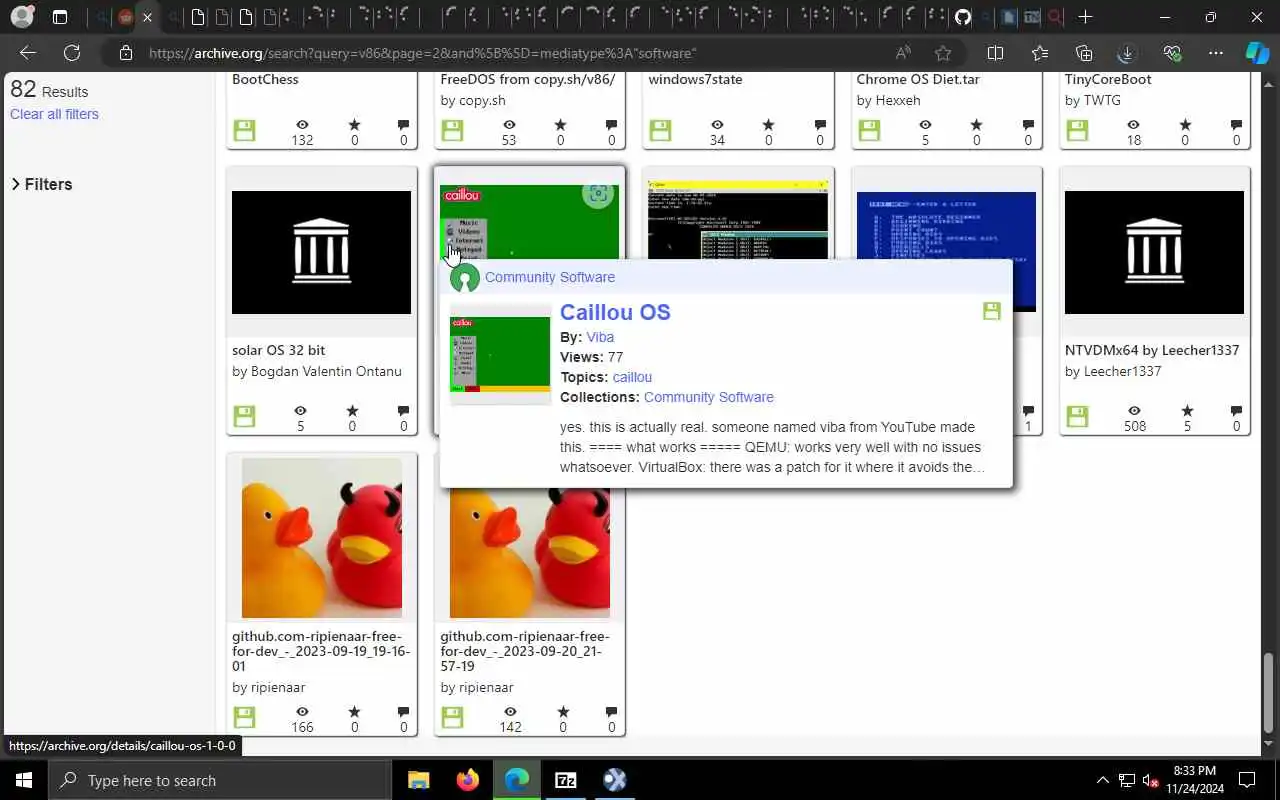The width and height of the screenshot is (1280, 800).
Task: Open the tab actions menu icon
Action: click(60, 17)
